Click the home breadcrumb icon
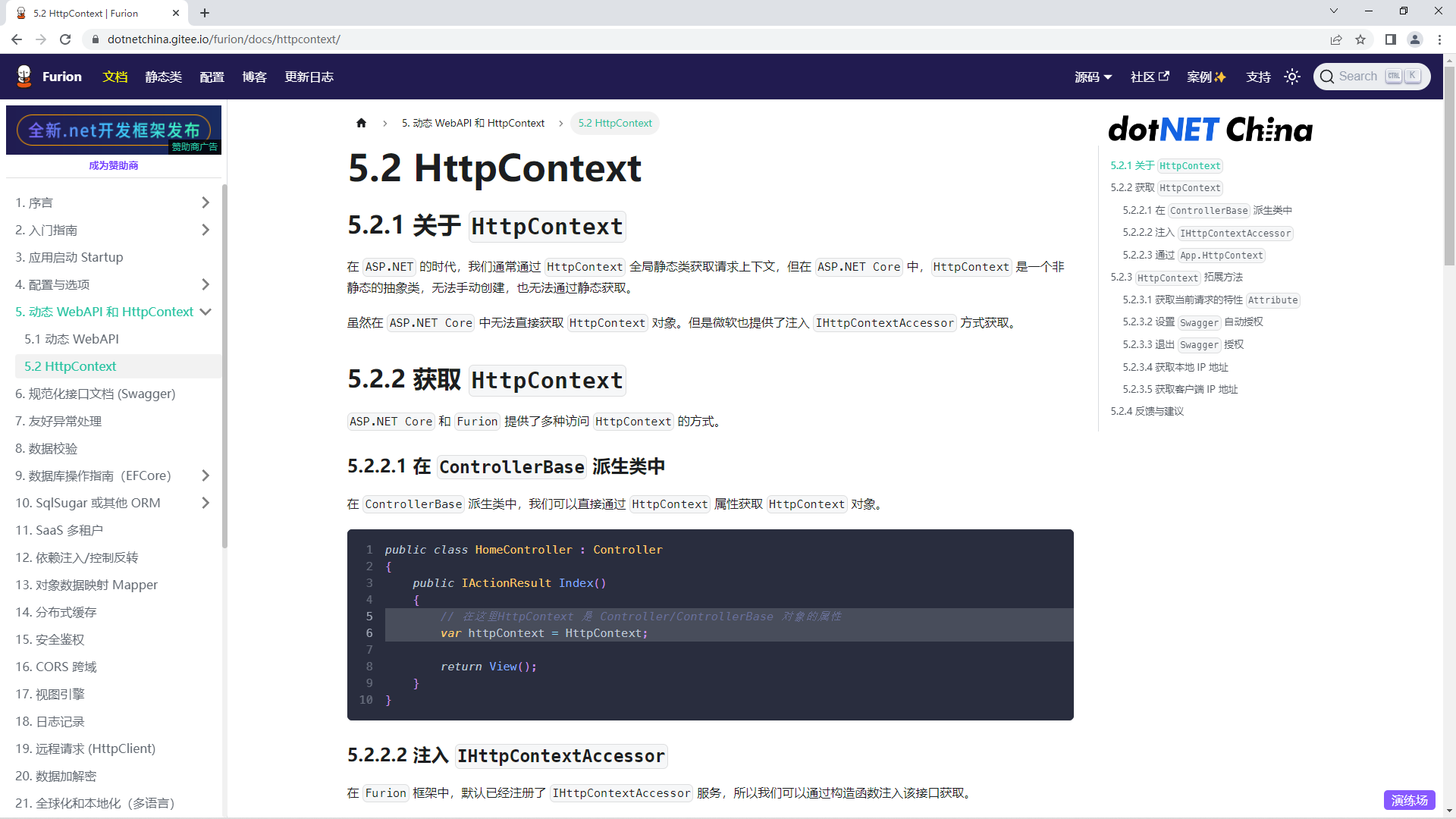Image resolution: width=1456 pixels, height=819 pixels. coord(361,123)
